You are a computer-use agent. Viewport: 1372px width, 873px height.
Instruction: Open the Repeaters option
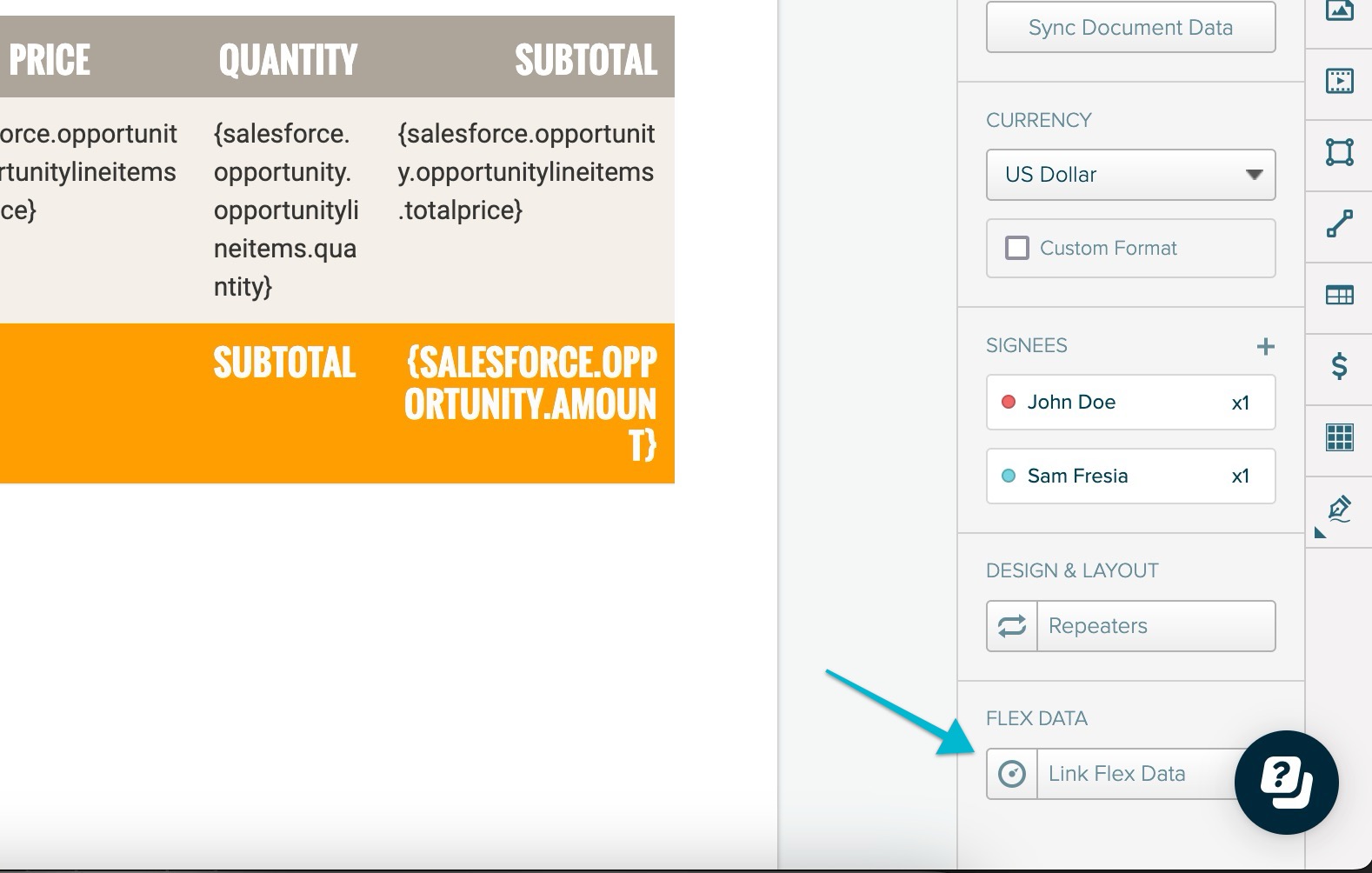[1130, 626]
